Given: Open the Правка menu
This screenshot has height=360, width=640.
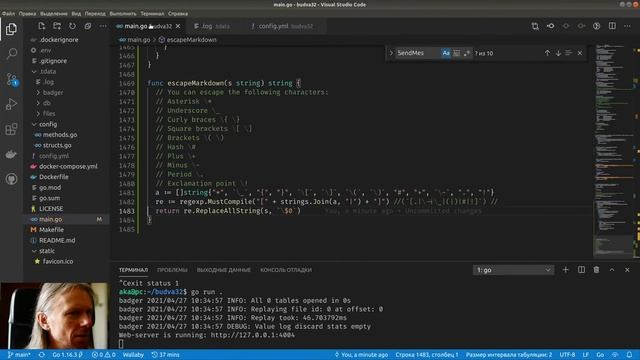Looking at the screenshot, I should click(x=27, y=13).
